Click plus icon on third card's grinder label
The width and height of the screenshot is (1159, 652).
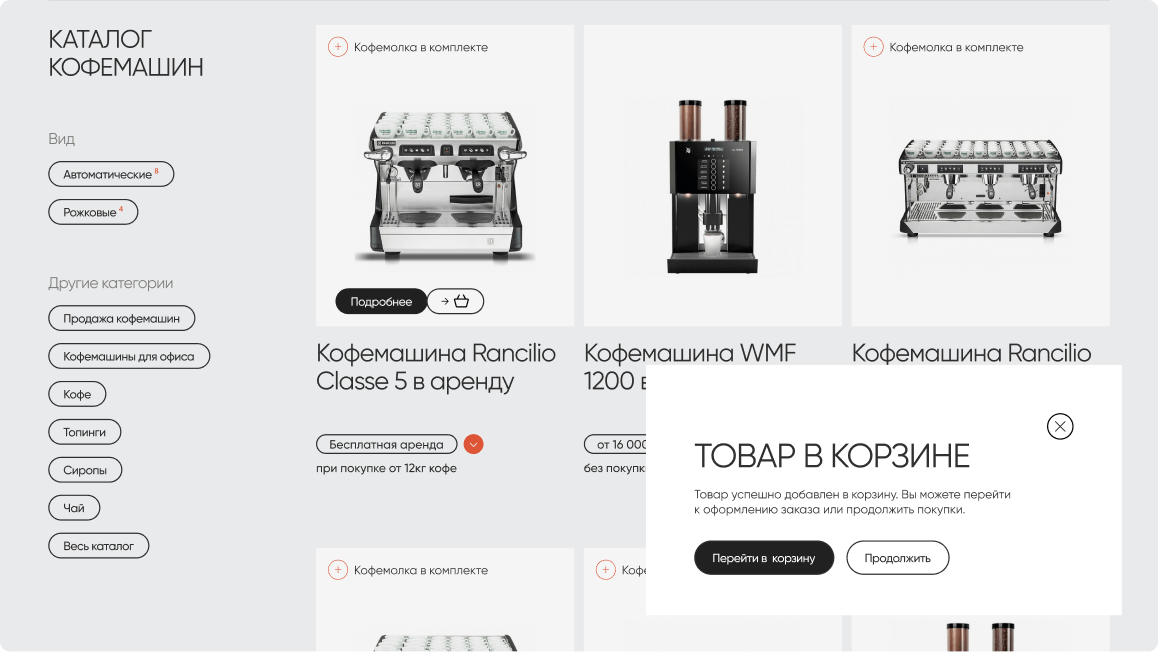pos(873,47)
